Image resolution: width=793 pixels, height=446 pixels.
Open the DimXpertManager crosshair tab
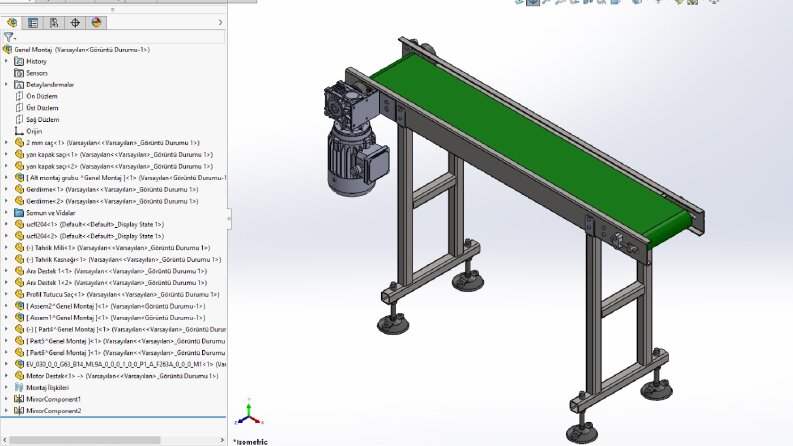tap(75, 23)
